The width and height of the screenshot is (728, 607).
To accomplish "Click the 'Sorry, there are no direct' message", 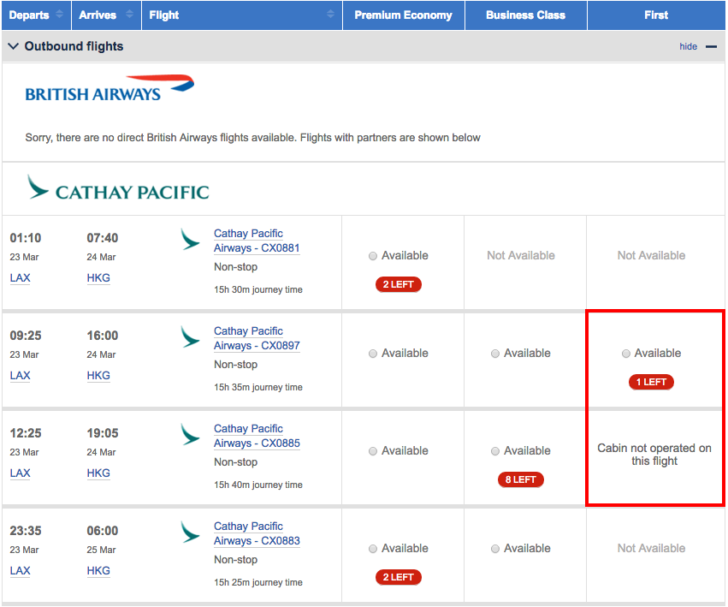I will click(x=253, y=137).
